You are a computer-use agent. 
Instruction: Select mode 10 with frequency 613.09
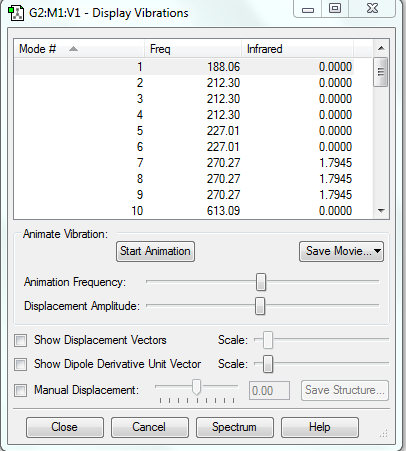coord(184,211)
